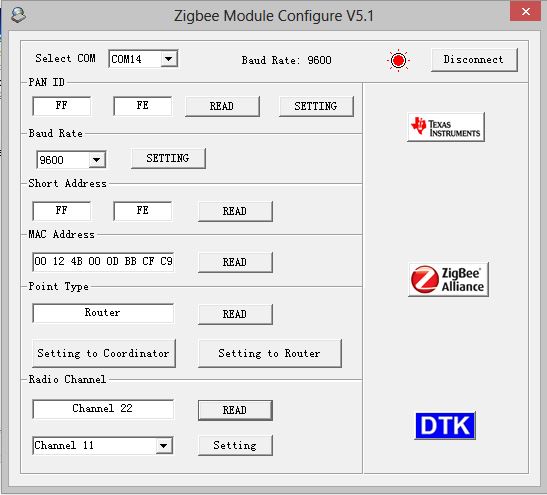Read the Point Type

pos(235,314)
